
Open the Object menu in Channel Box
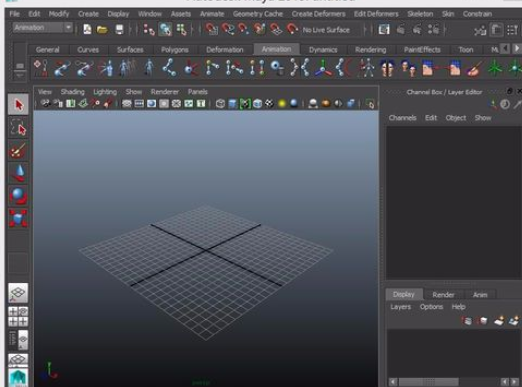456,118
